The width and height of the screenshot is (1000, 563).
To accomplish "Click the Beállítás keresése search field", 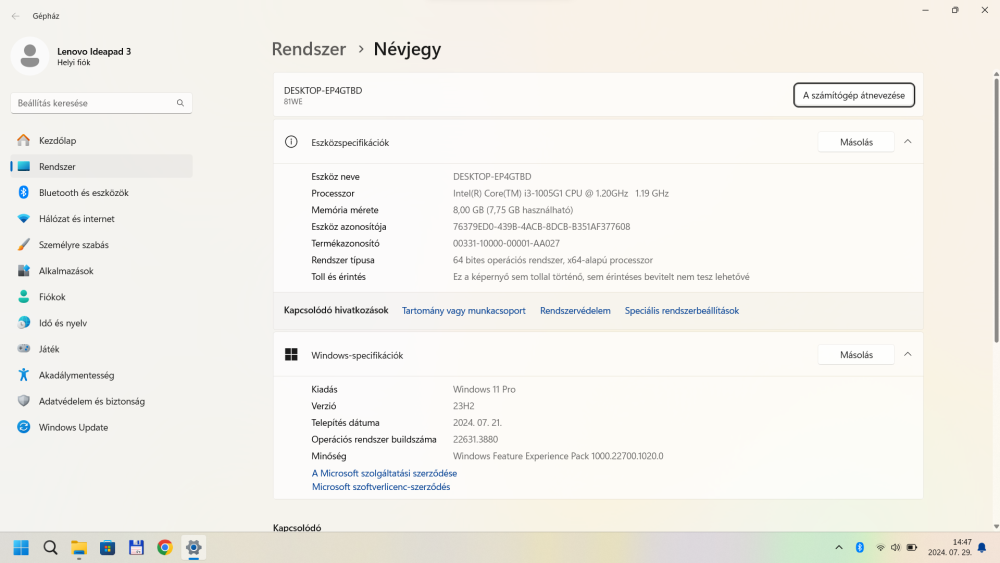I will (95, 103).
